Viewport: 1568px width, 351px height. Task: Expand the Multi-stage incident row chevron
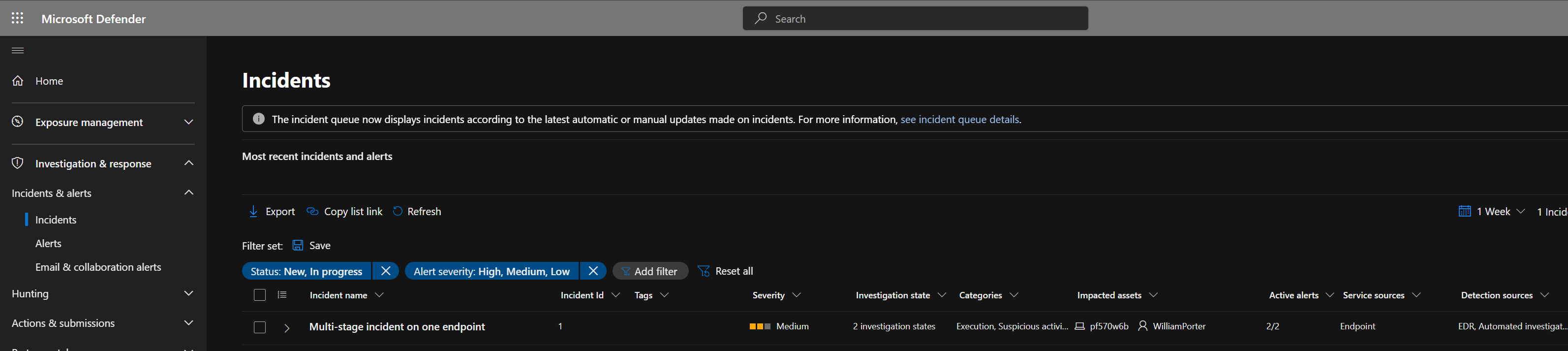click(x=287, y=328)
